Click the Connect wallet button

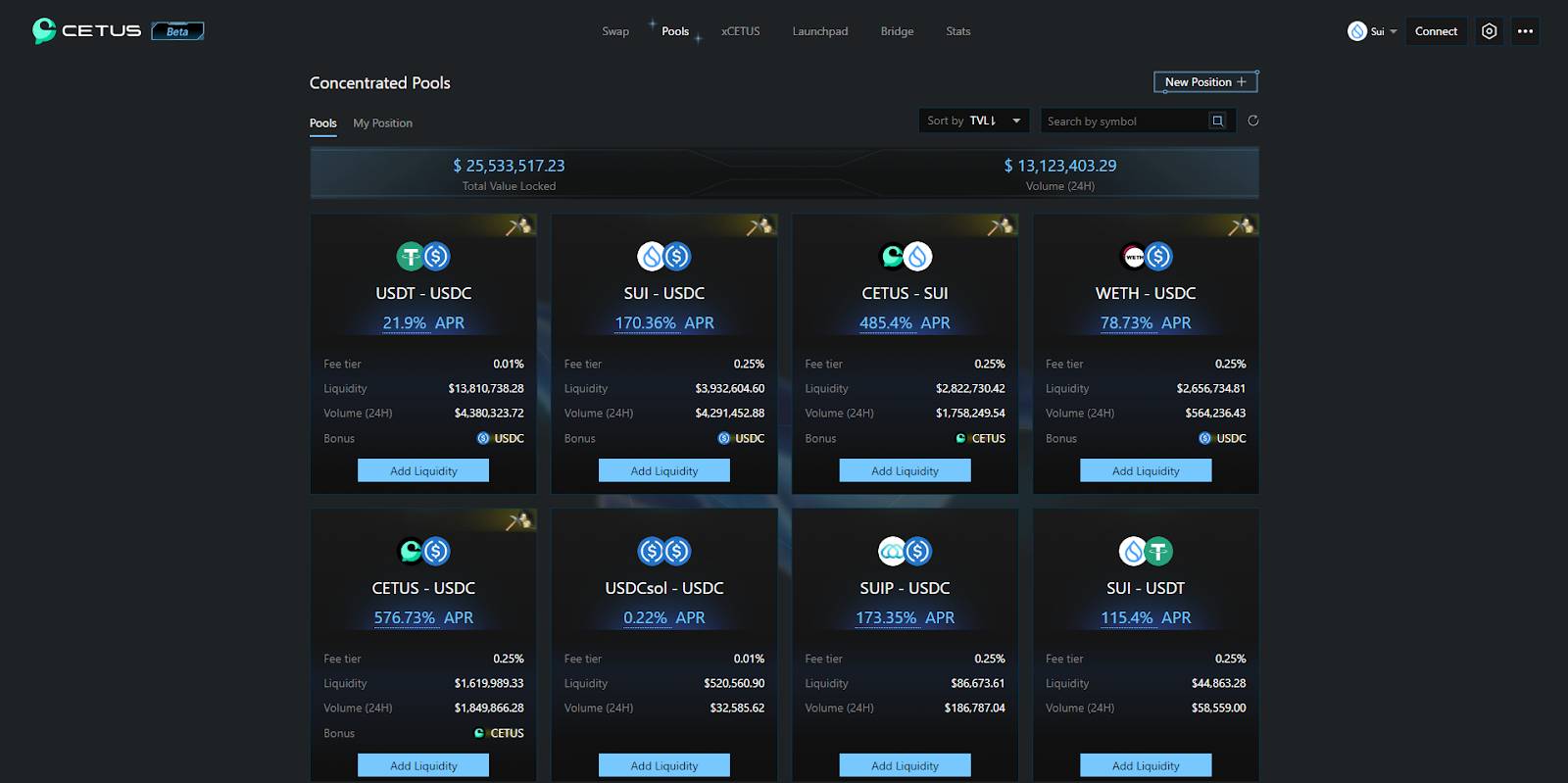click(1437, 31)
